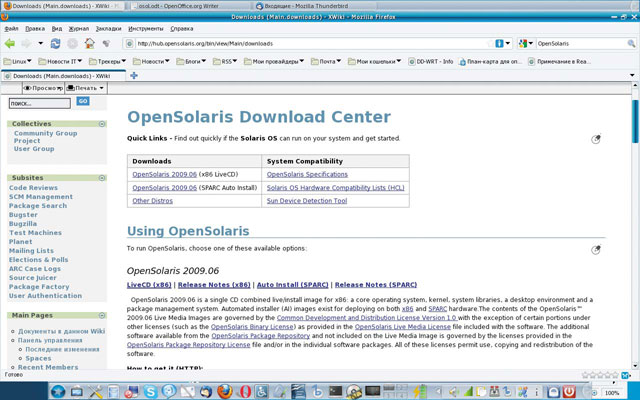Click the bookmark star in the URL bar
This screenshot has height=400, width=640.
pos(490,43)
